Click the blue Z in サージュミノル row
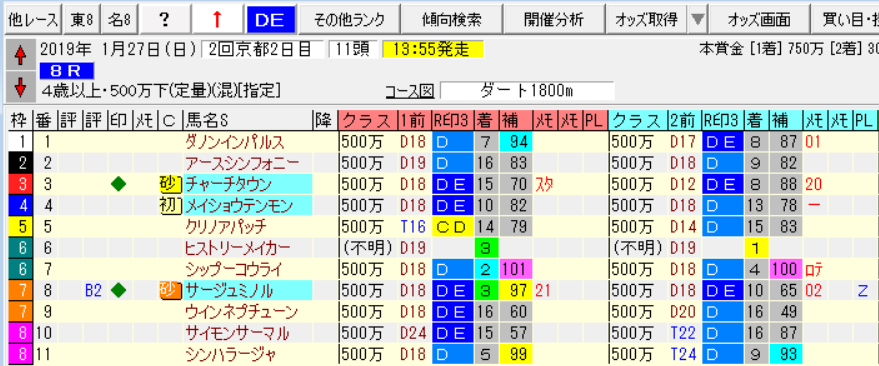879x366 pixels. 863,291
